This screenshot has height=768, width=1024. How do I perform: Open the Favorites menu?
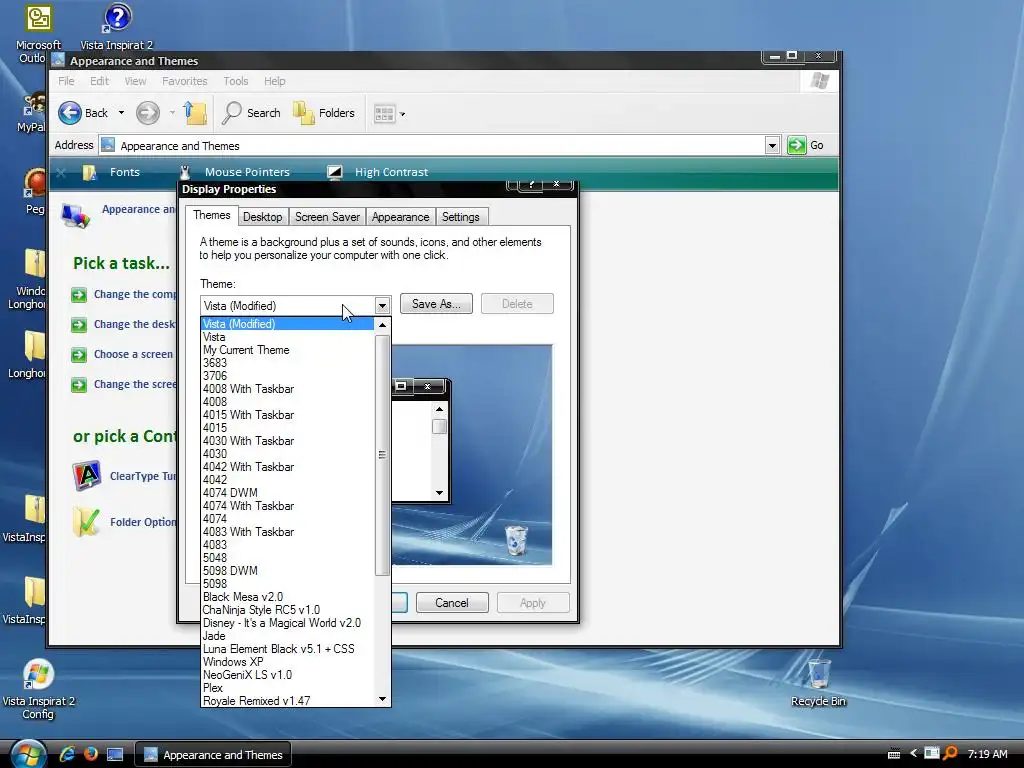(x=184, y=81)
